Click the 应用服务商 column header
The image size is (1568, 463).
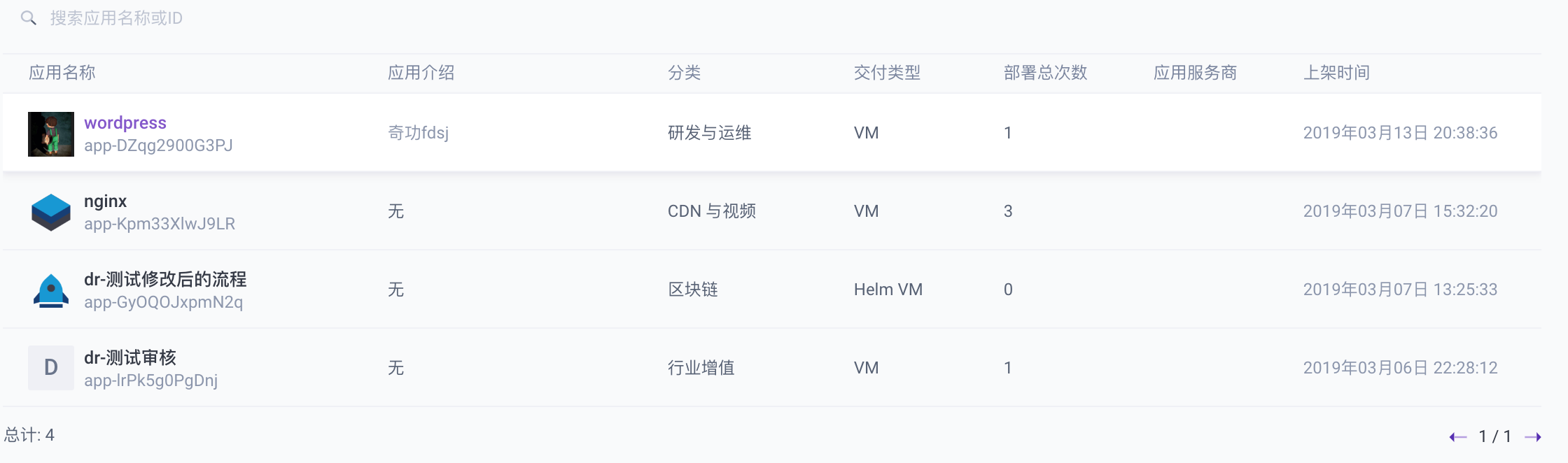1195,72
